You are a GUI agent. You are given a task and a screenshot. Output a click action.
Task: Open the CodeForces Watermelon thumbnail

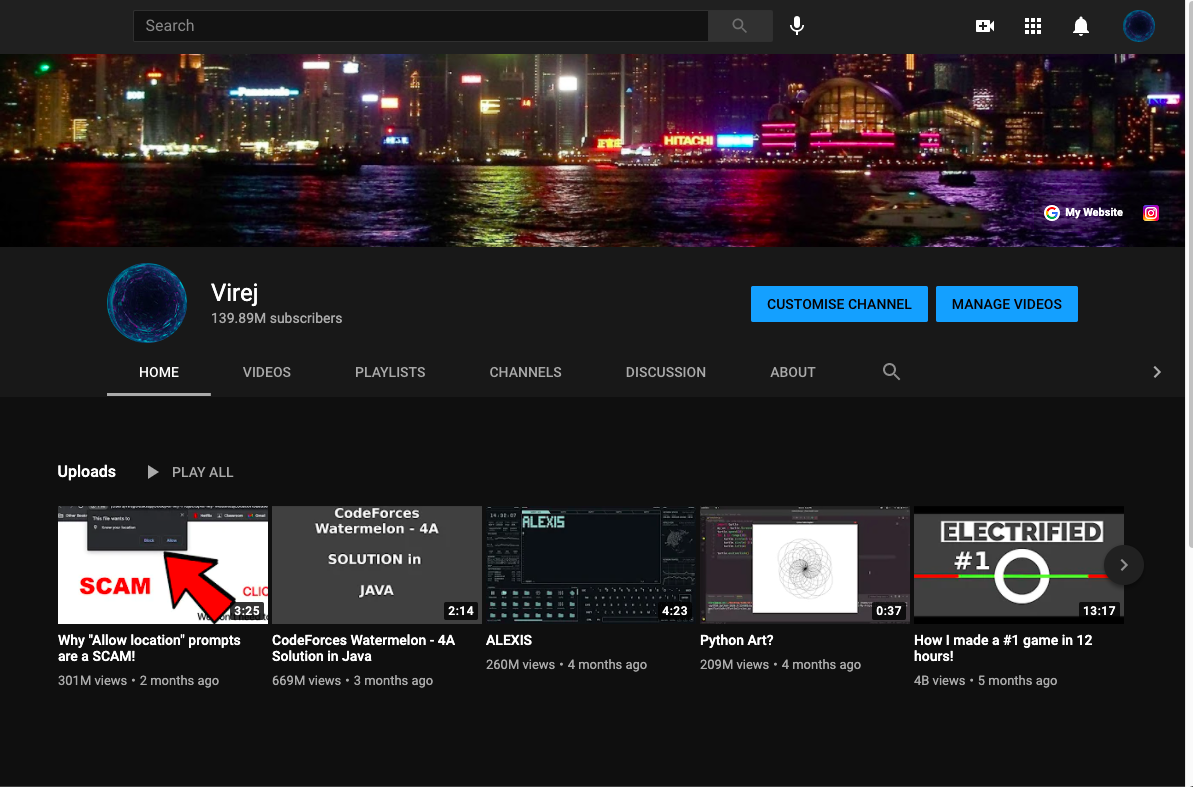[x=377, y=565]
